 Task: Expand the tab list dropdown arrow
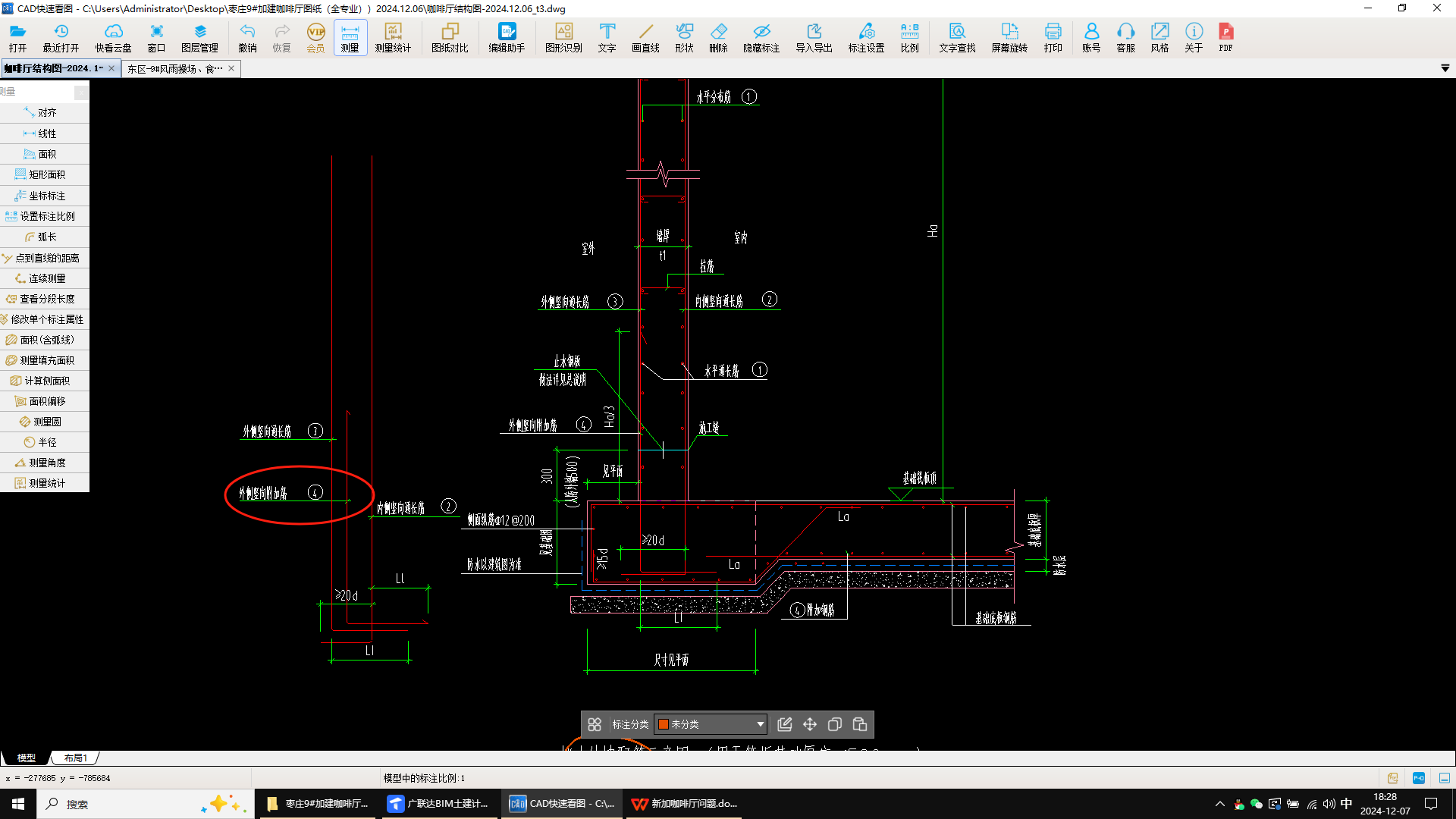point(1445,68)
